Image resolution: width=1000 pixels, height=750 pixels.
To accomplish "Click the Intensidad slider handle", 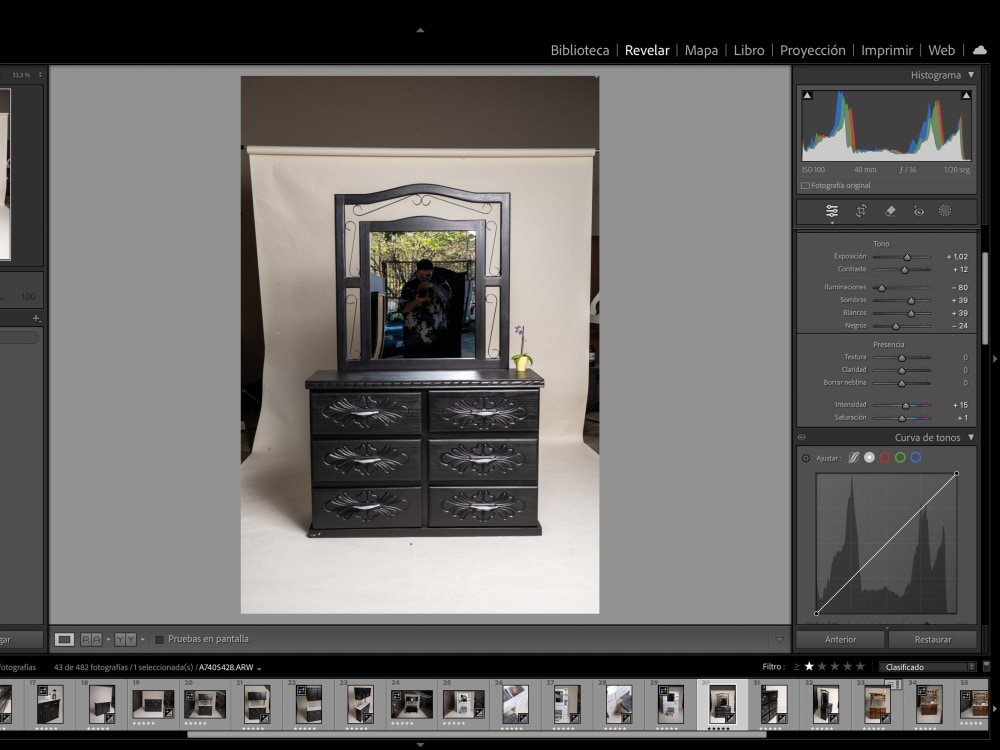I will (x=906, y=405).
